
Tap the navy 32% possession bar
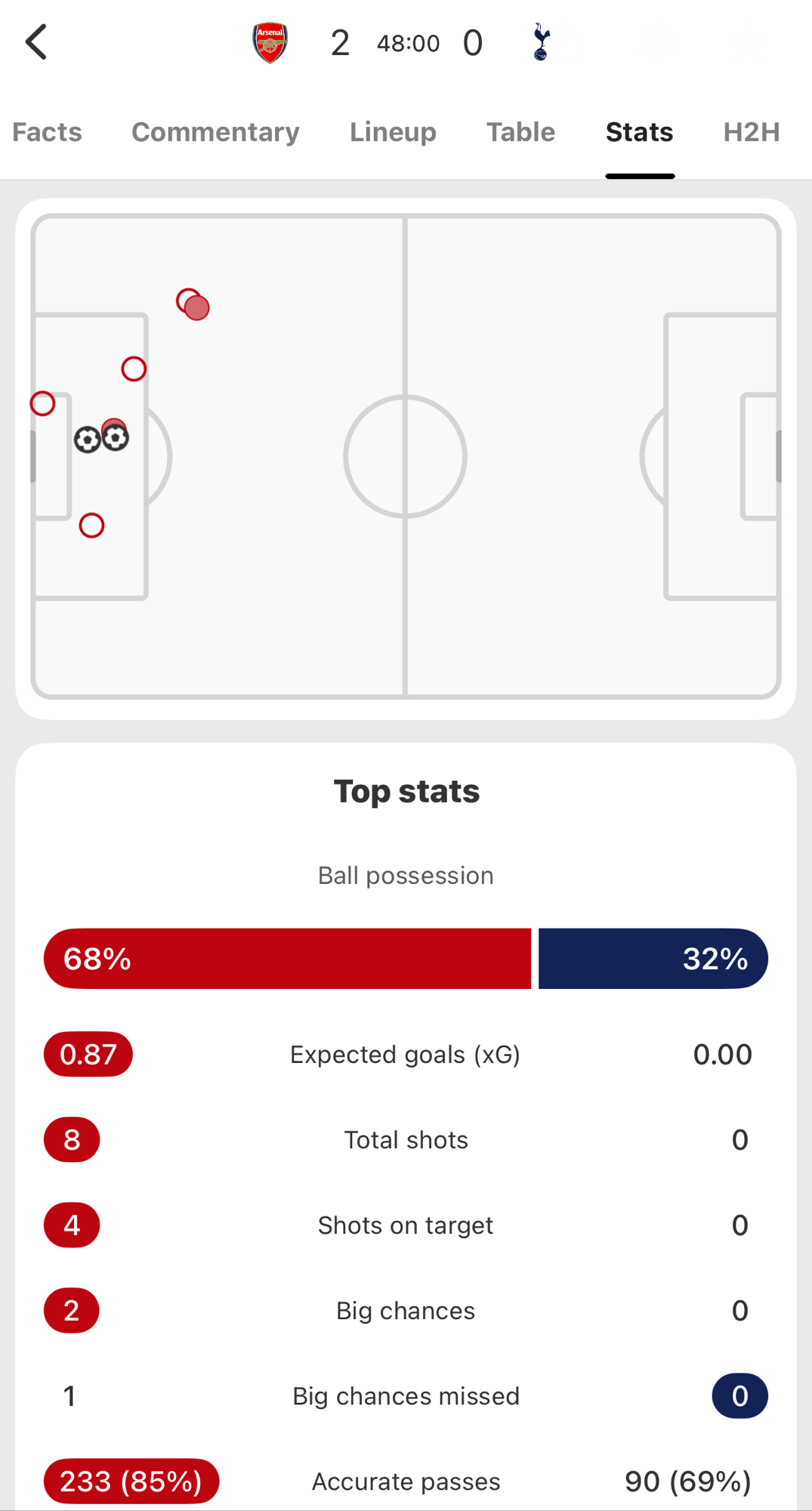pos(653,959)
